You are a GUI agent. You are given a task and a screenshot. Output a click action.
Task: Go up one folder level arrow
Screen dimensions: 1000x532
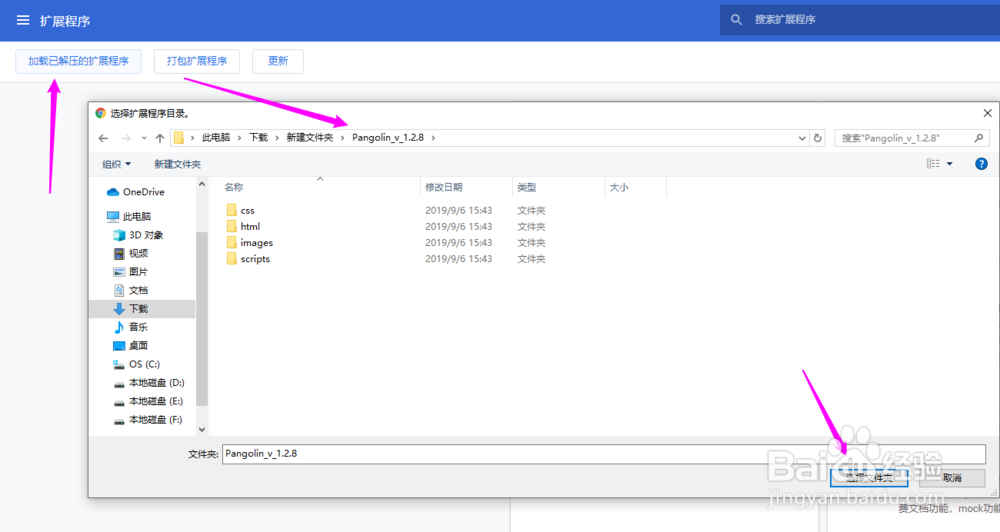159,138
